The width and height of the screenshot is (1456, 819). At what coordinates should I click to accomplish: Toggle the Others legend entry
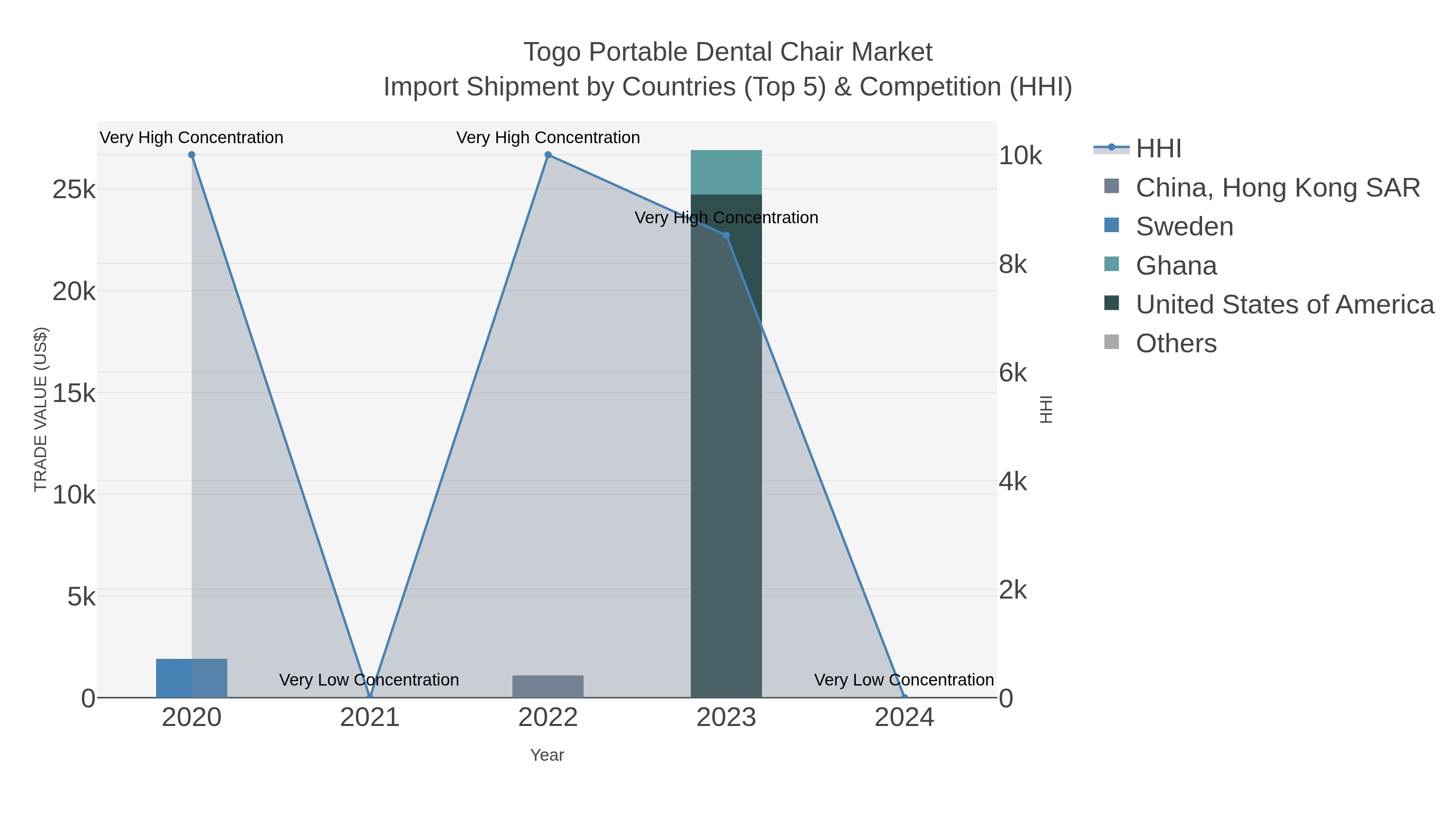point(1160,343)
